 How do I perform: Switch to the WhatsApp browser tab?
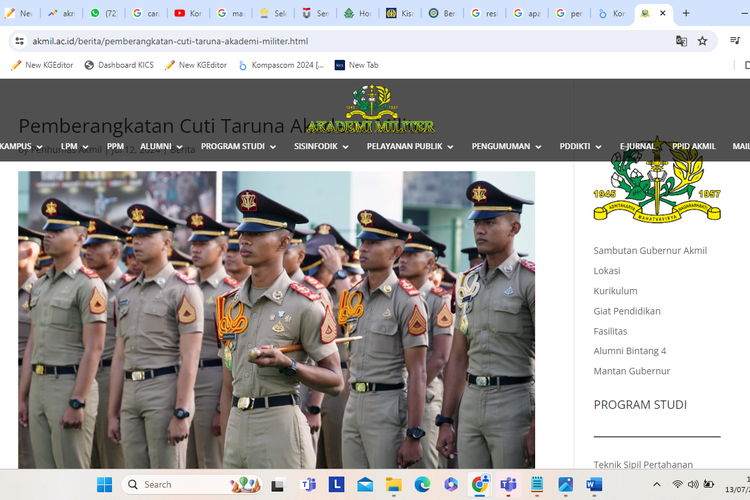pos(106,13)
